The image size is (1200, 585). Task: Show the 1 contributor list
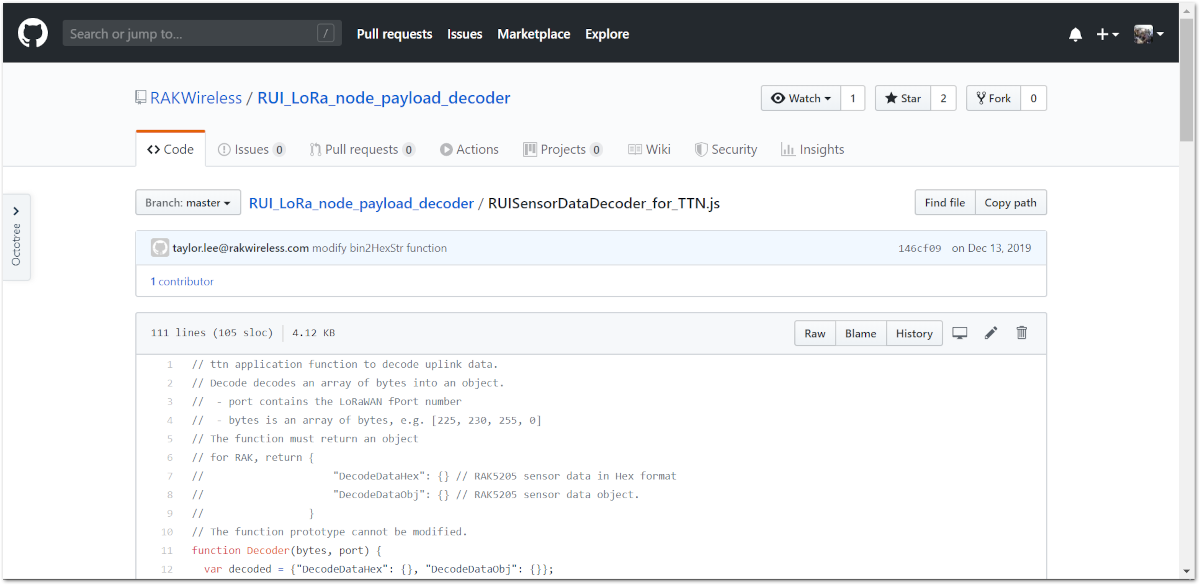coord(182,281)
